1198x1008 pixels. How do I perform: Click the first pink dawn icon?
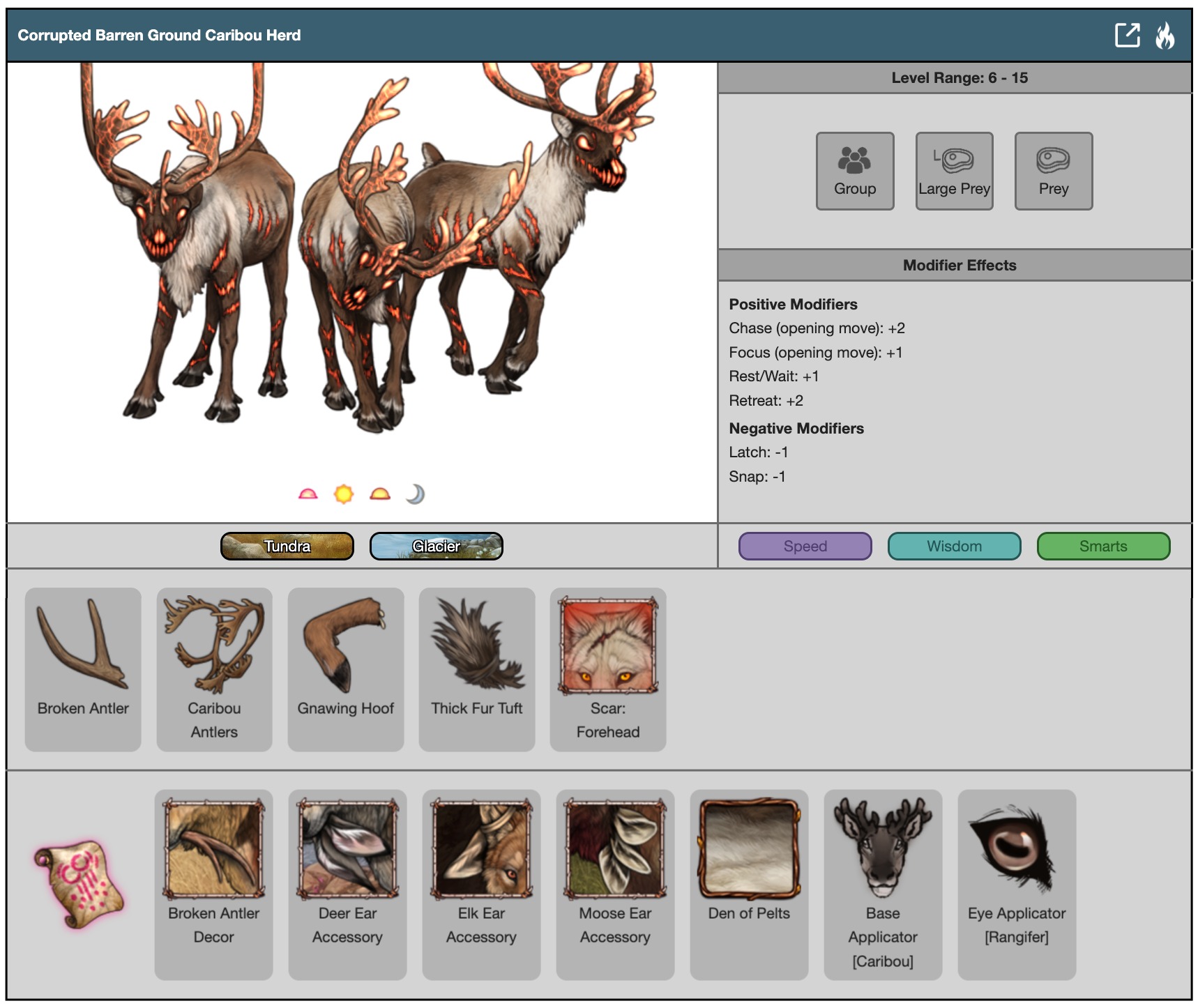[x=308, y=494]
